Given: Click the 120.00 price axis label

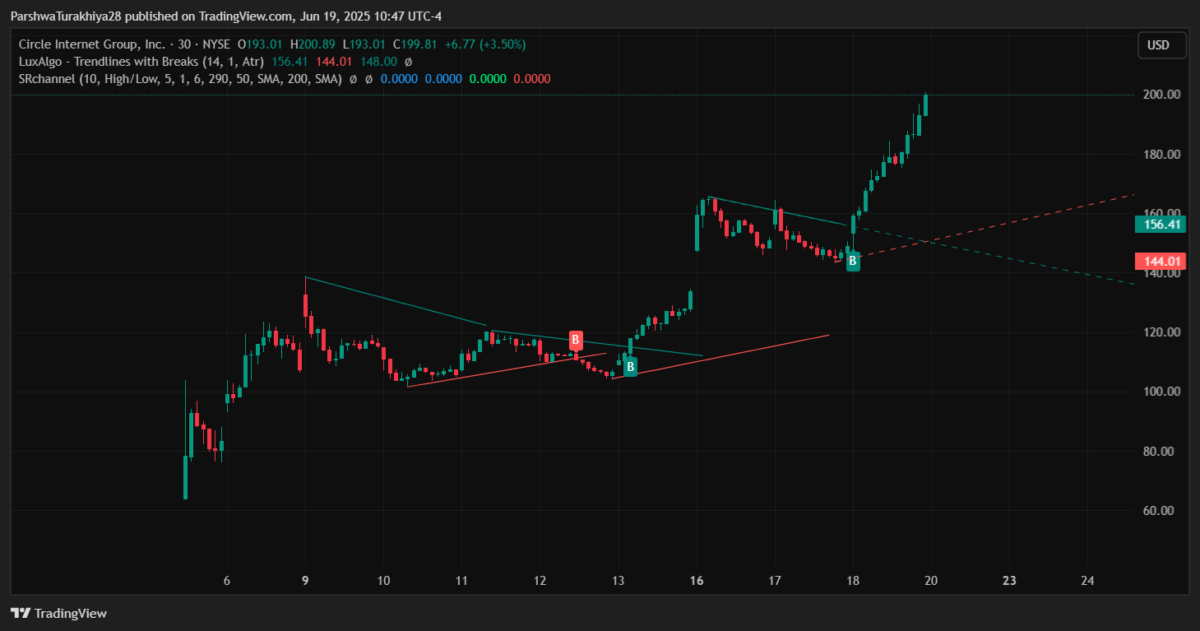Looking at the screenshot, I should [1160, 332].
